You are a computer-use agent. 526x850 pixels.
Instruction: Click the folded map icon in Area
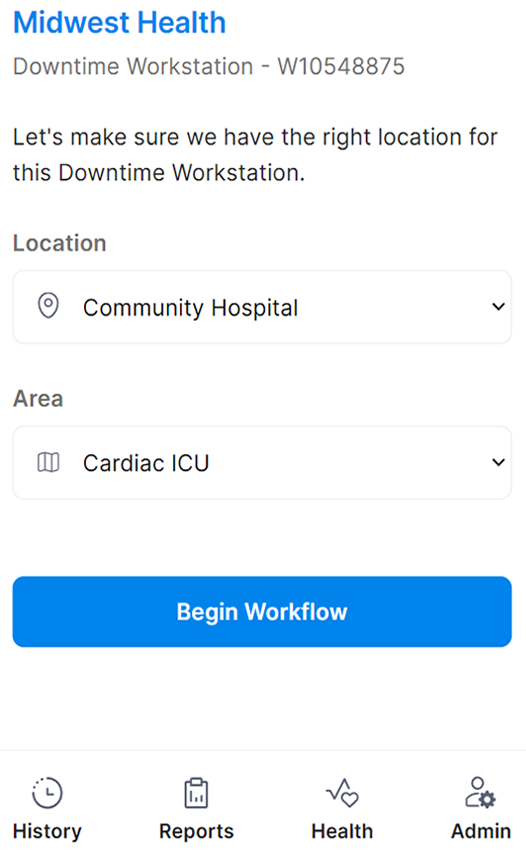[48, 462]
